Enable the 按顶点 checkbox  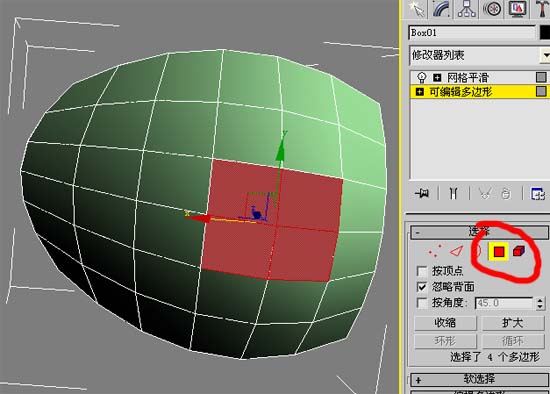(x=422, y=271)
